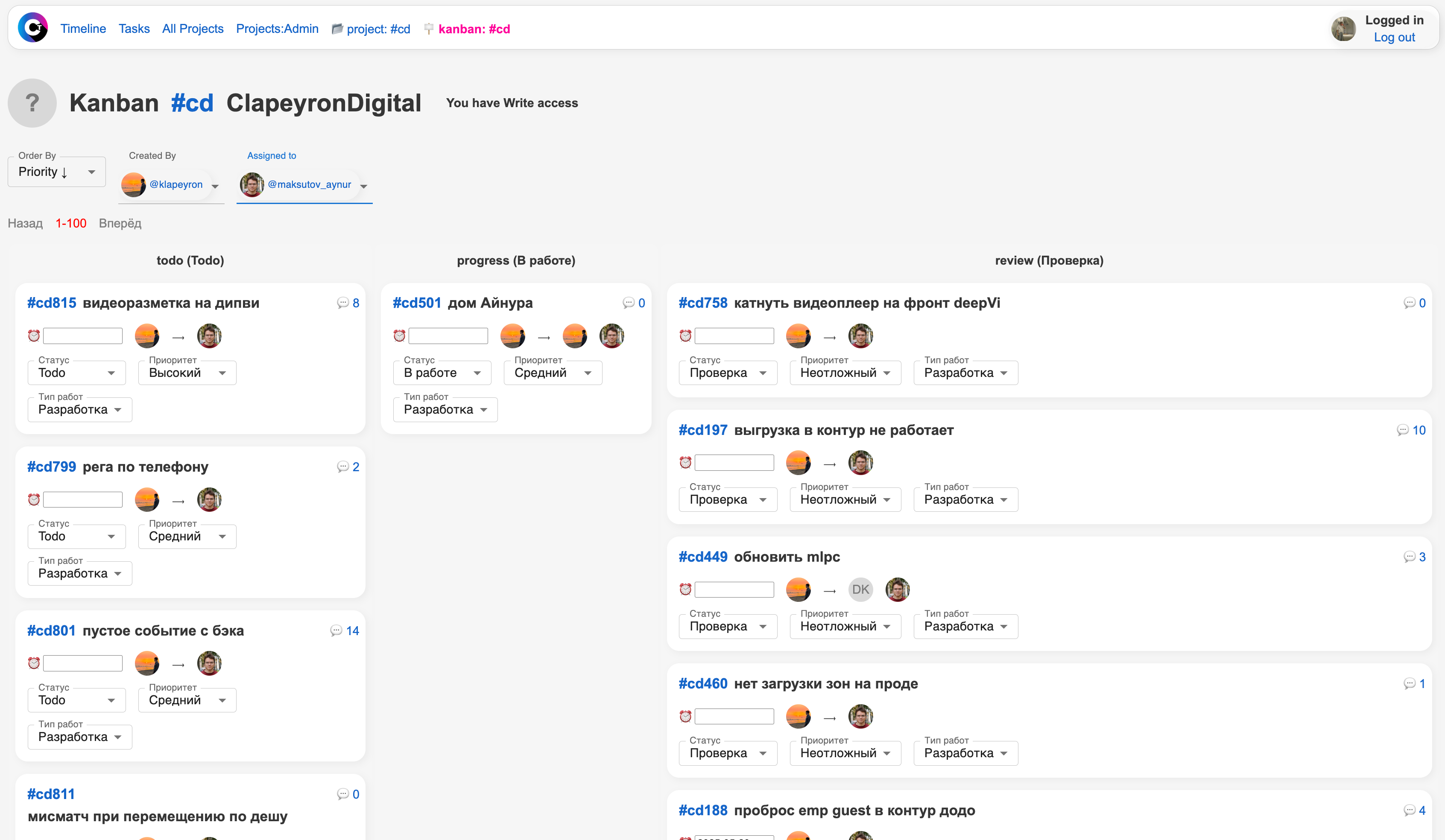Click the alarm clock icon on card #cd815

(x=34, y=336)
